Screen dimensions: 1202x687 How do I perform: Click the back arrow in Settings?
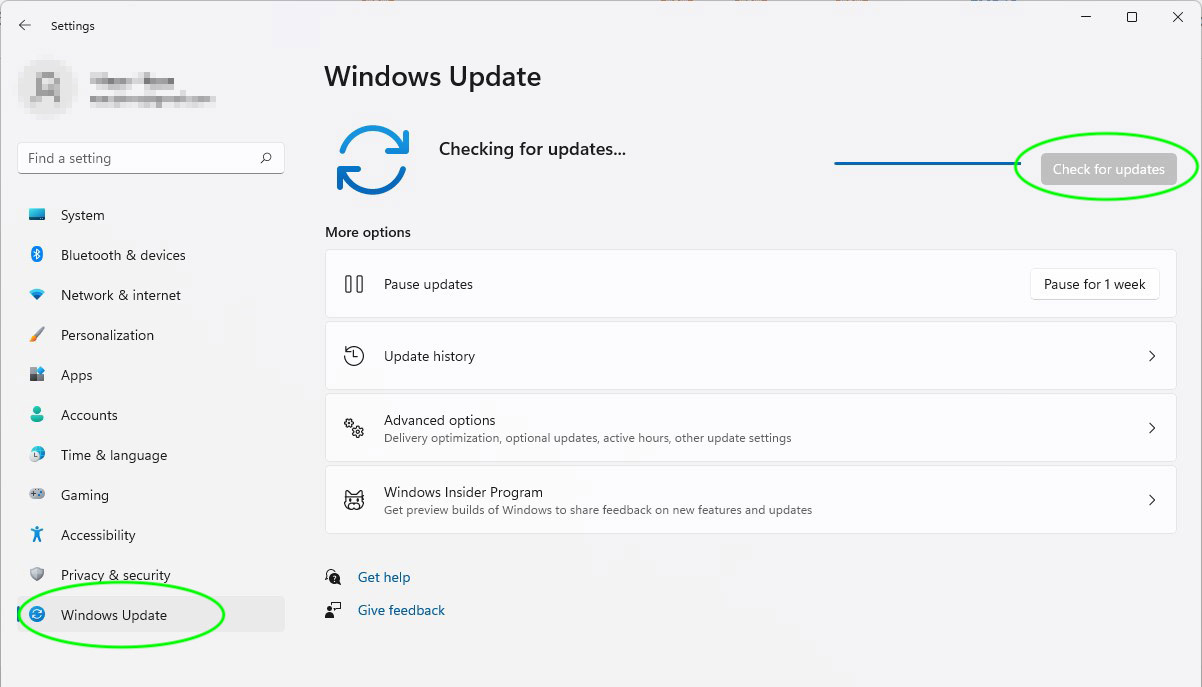25,26
